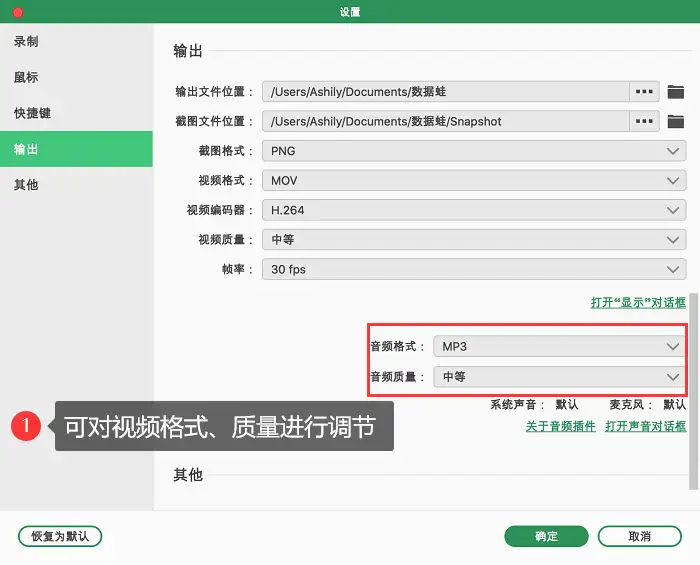Expand 帧率 30 fps dropdown

(474, 269)
